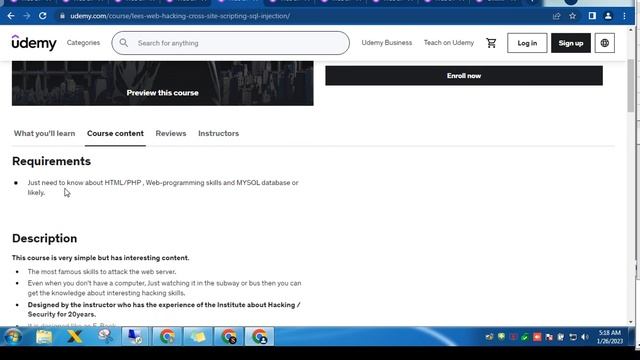Screen dimensions: 640x360
Task: Click the search magnifier icon
Action: click(124, 43)
